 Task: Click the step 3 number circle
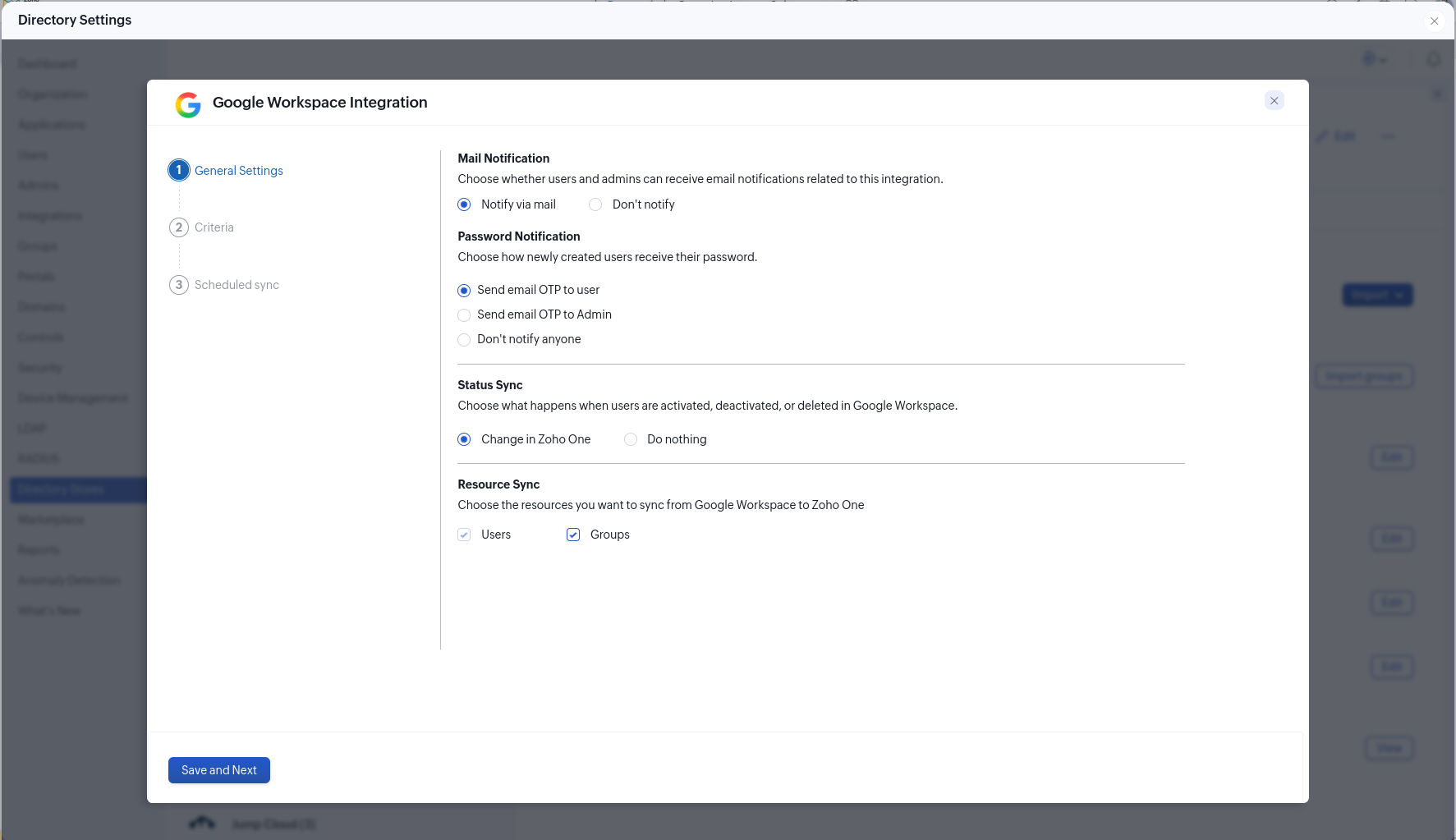[179, 285]
